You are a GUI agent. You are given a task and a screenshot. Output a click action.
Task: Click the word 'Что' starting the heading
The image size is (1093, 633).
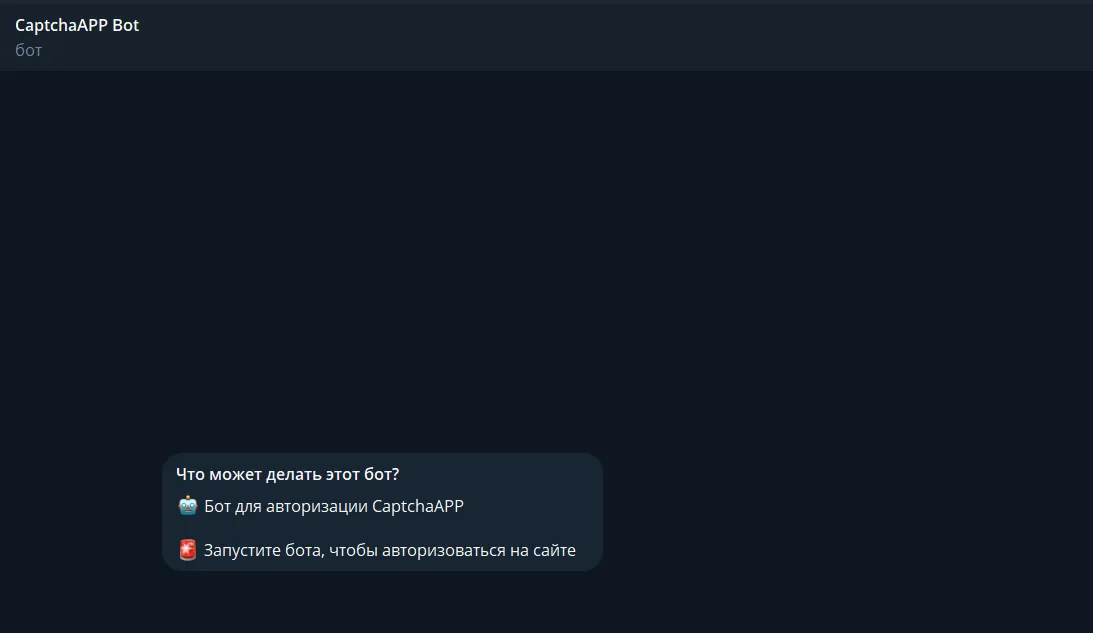click(190, 474)
